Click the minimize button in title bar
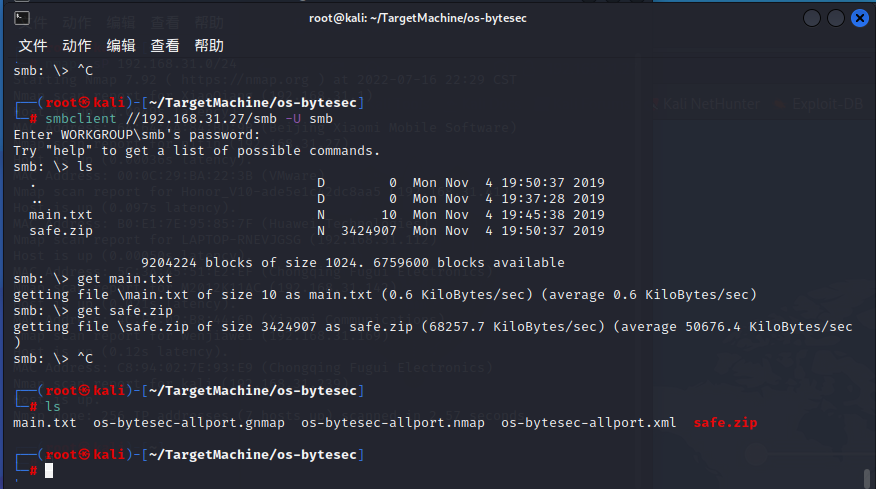Image resolution: width=876 pixels, height=489 pixels. tap(812, 18)
